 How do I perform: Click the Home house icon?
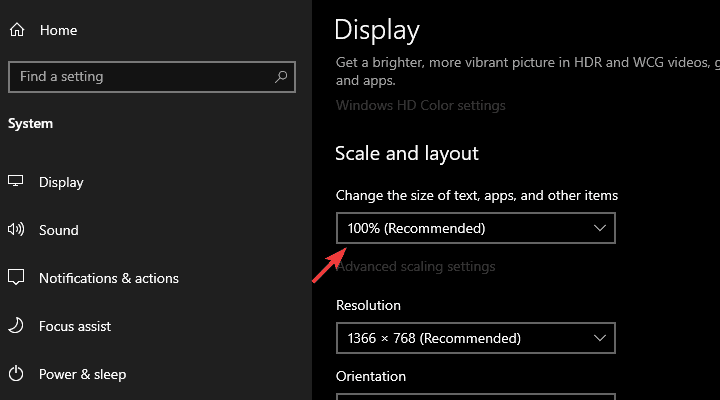pyautogui.click(x=17, y=30)
